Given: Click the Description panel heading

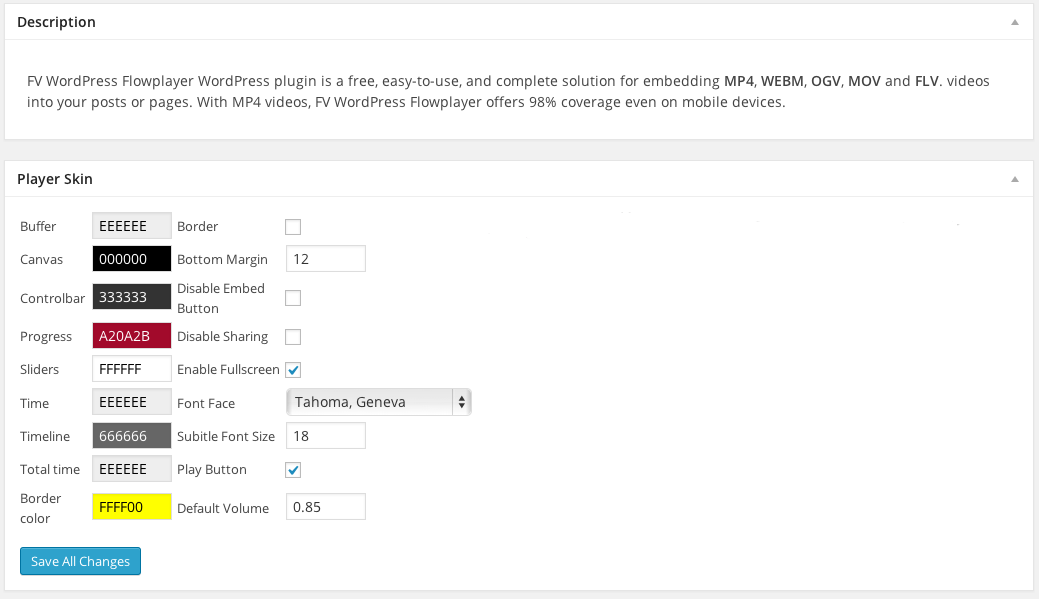Looking at the screenshot, I should (x=56, y=22).
